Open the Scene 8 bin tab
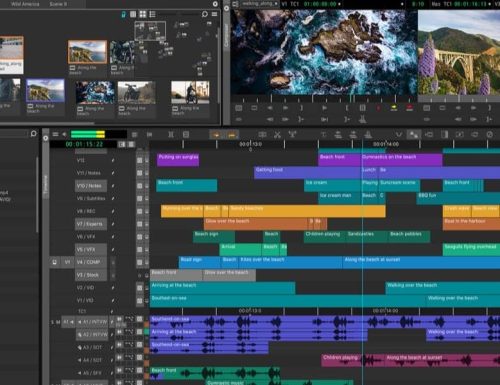500x385 pixels. coord(58,4)
